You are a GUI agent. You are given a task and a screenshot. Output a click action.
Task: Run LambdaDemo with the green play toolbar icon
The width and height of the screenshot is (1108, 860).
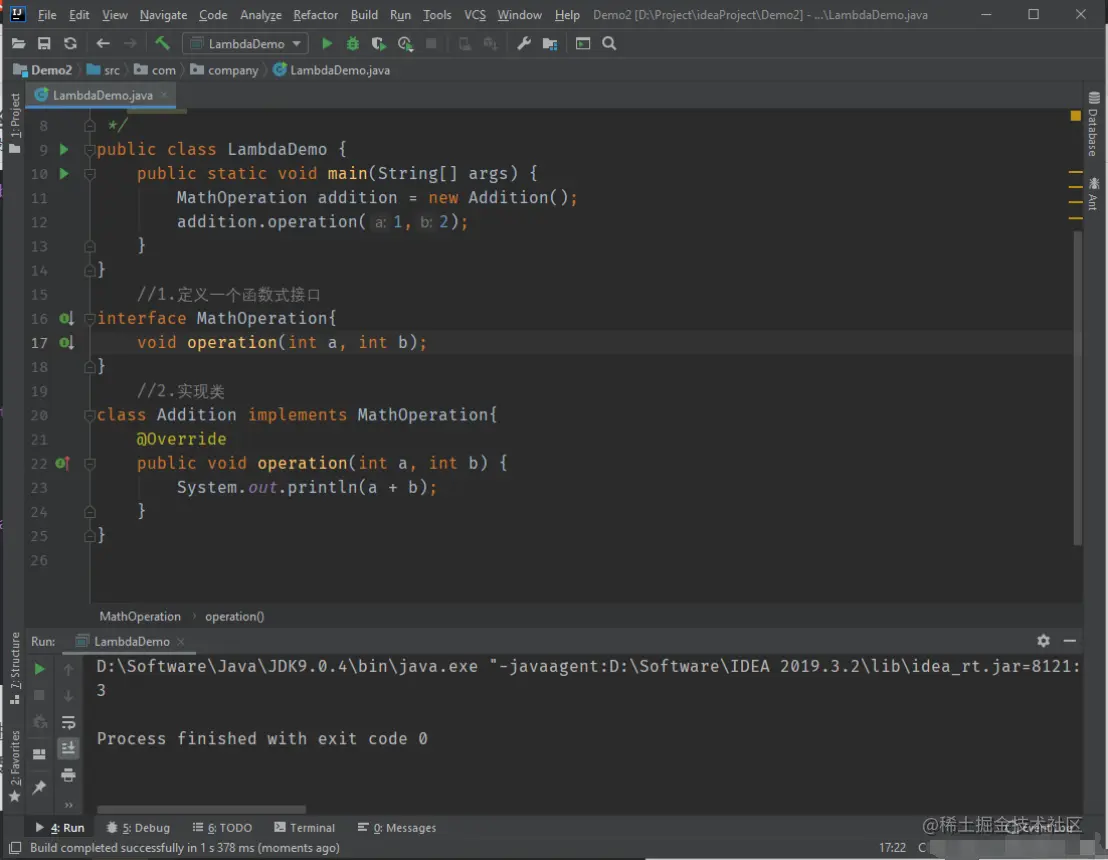[x=326, y=44]
